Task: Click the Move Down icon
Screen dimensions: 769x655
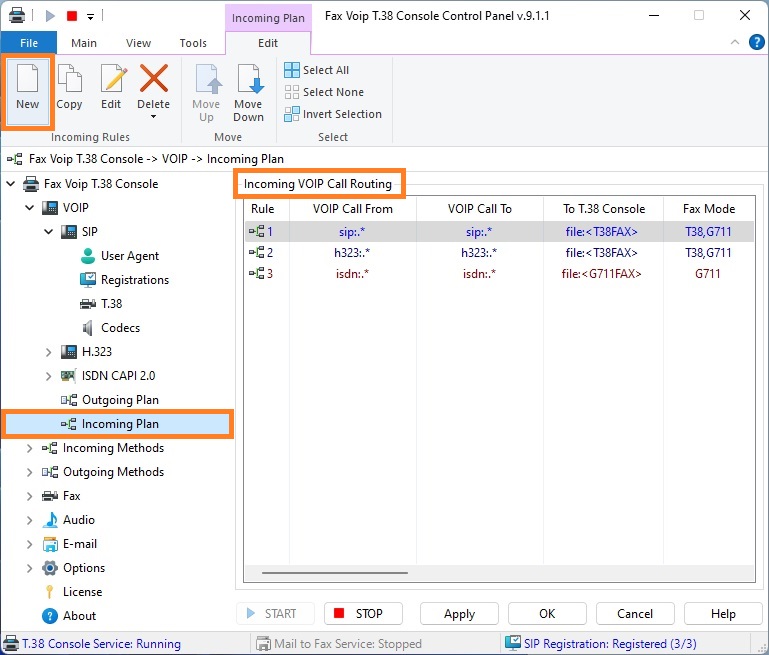Action: point(249,79)
